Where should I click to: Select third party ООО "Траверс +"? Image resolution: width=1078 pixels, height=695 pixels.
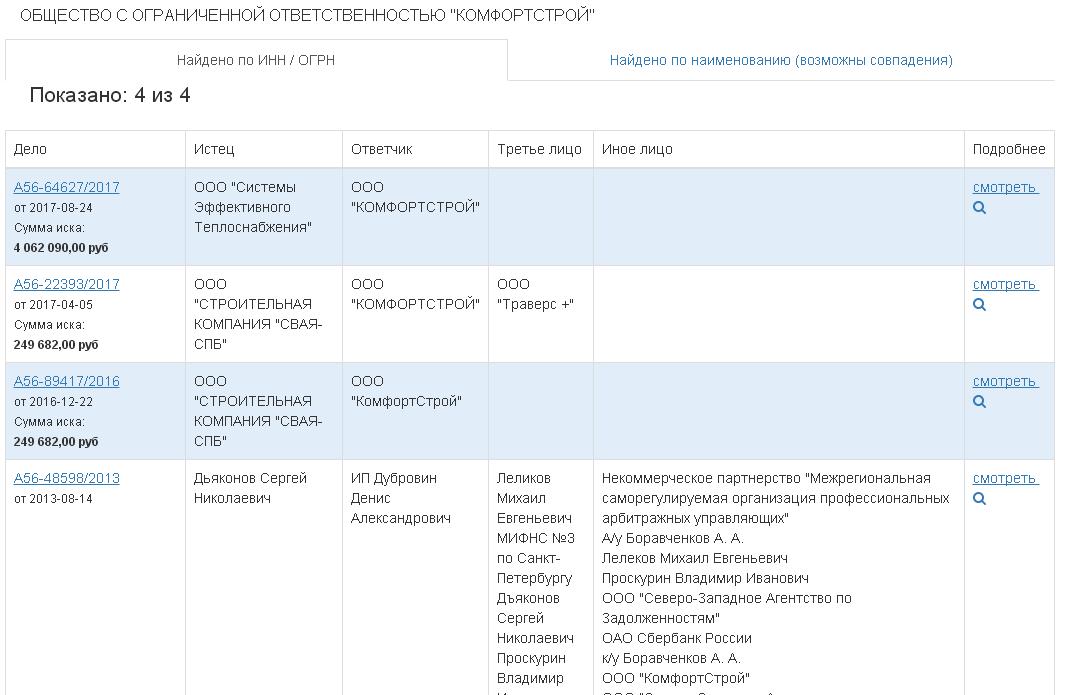click(x=535, y=294)
